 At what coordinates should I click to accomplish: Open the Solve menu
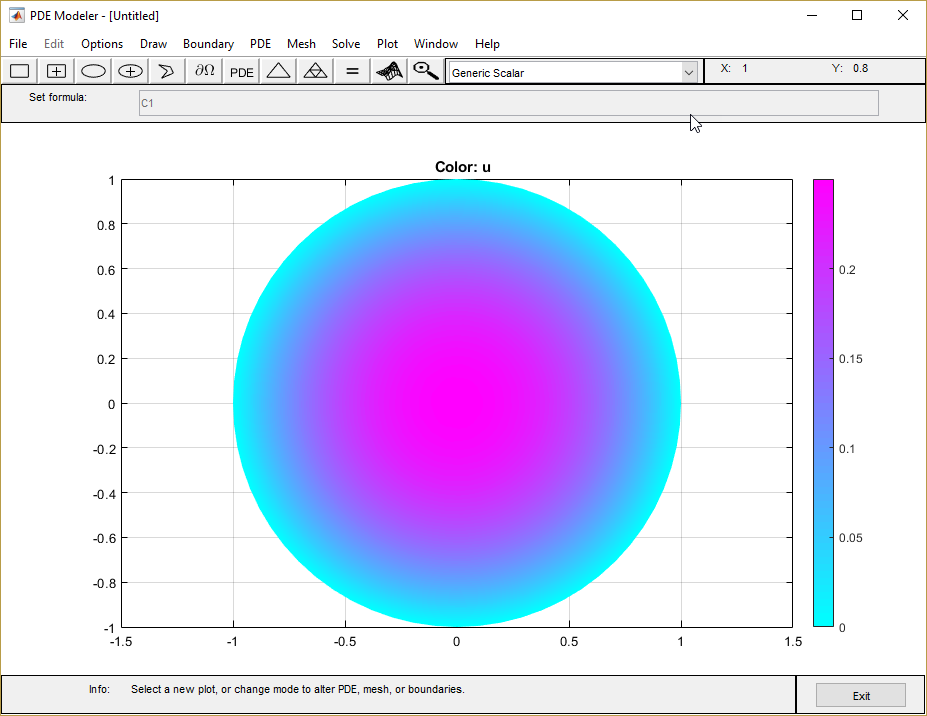[x=346, y=44]
